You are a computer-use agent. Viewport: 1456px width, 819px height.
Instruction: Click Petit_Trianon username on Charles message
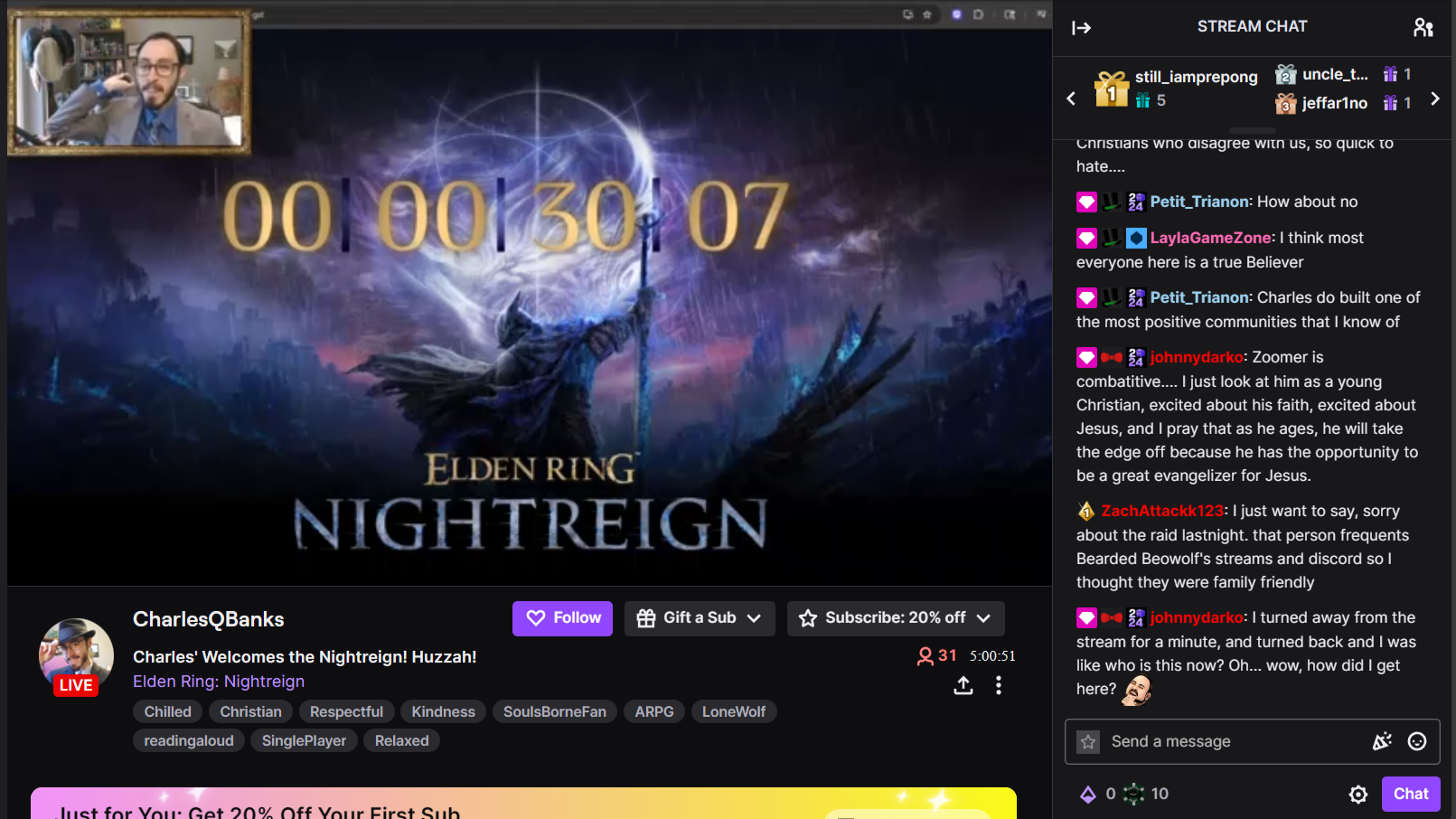coord(1199,297)
